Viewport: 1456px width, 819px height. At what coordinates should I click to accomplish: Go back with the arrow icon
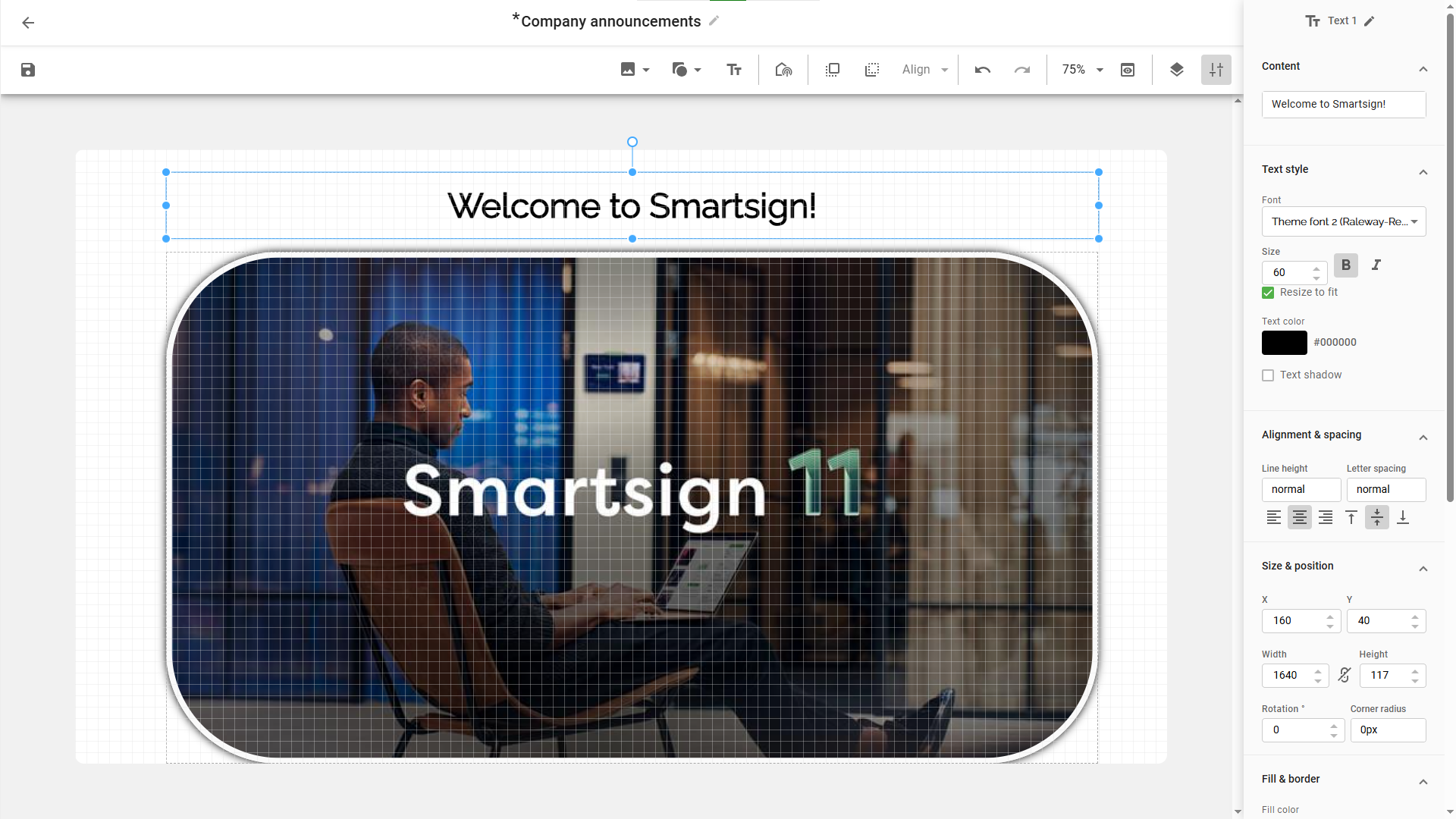tap(28, 23)
